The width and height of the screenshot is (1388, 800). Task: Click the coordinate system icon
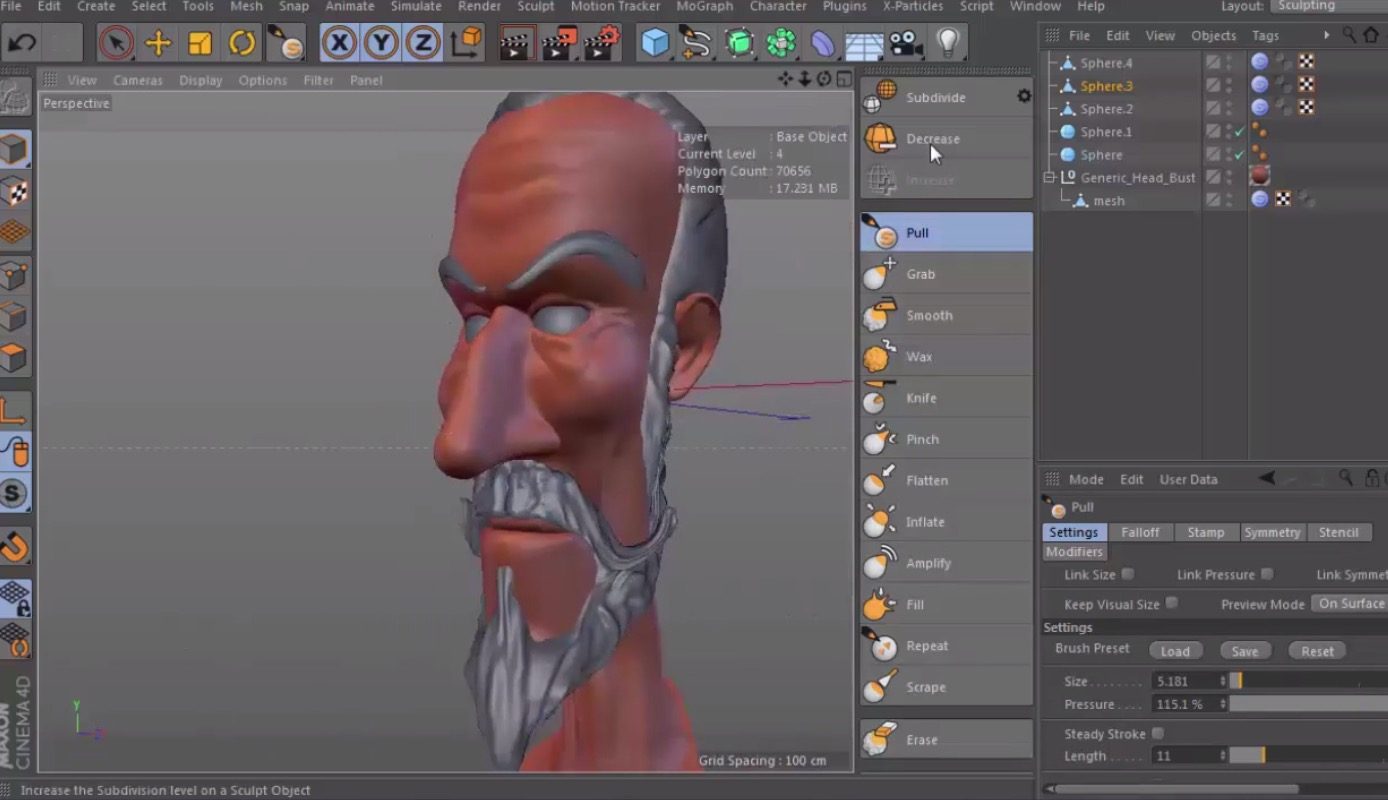click(x=466, y=43)
